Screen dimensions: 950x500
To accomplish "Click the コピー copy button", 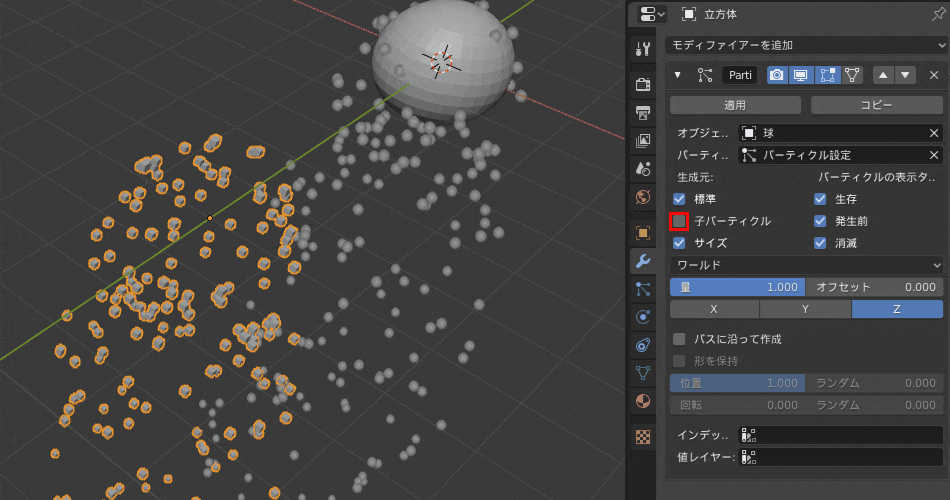I will coord(877,105).
